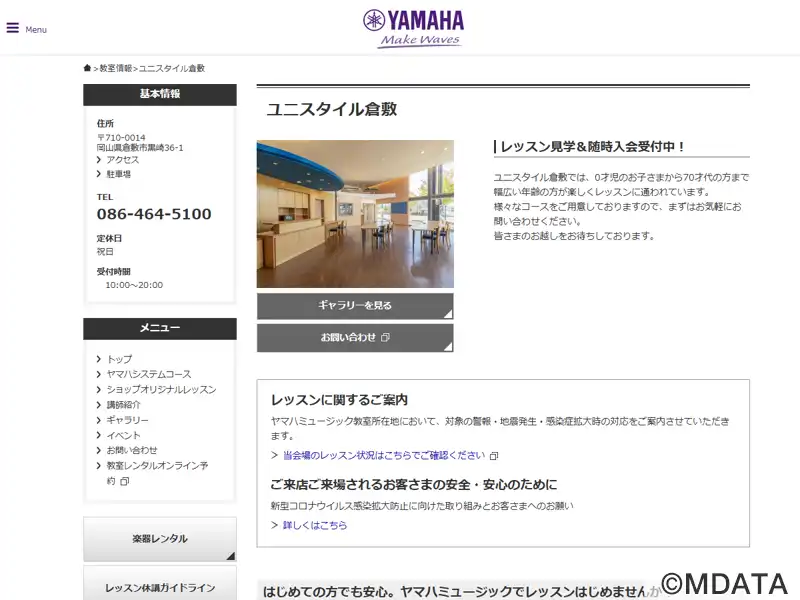Open the hamburger Menu icon

13,28
